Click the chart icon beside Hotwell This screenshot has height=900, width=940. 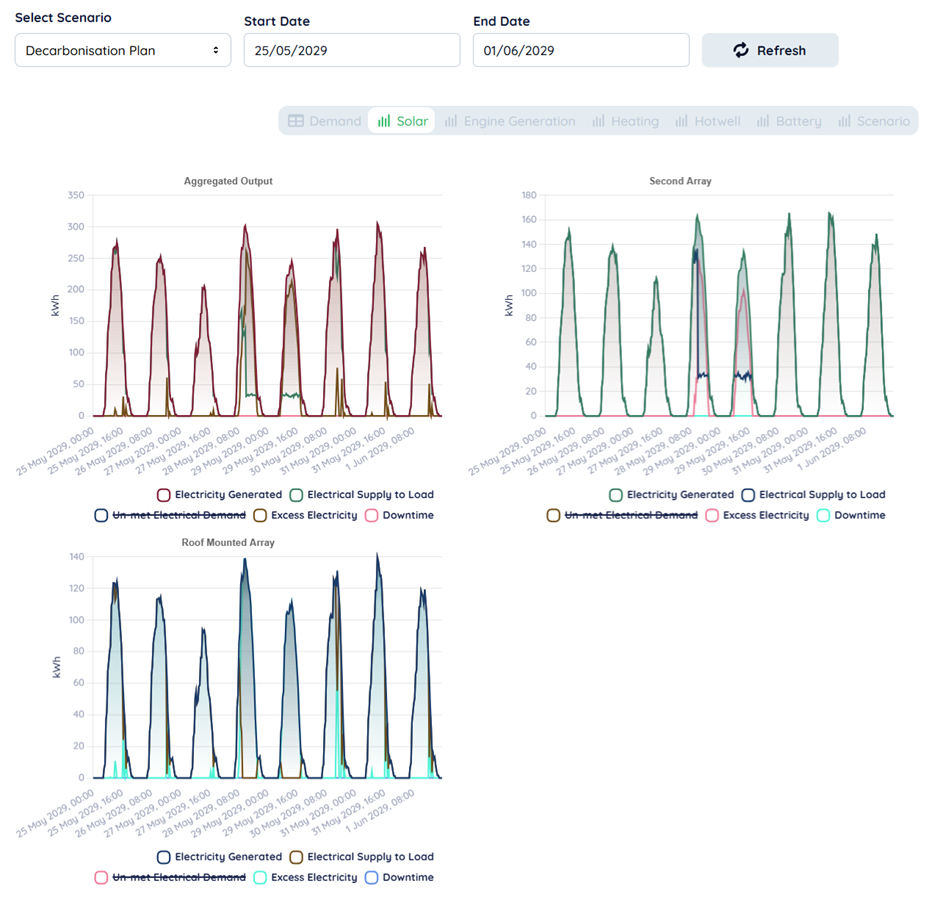(681, 121)
